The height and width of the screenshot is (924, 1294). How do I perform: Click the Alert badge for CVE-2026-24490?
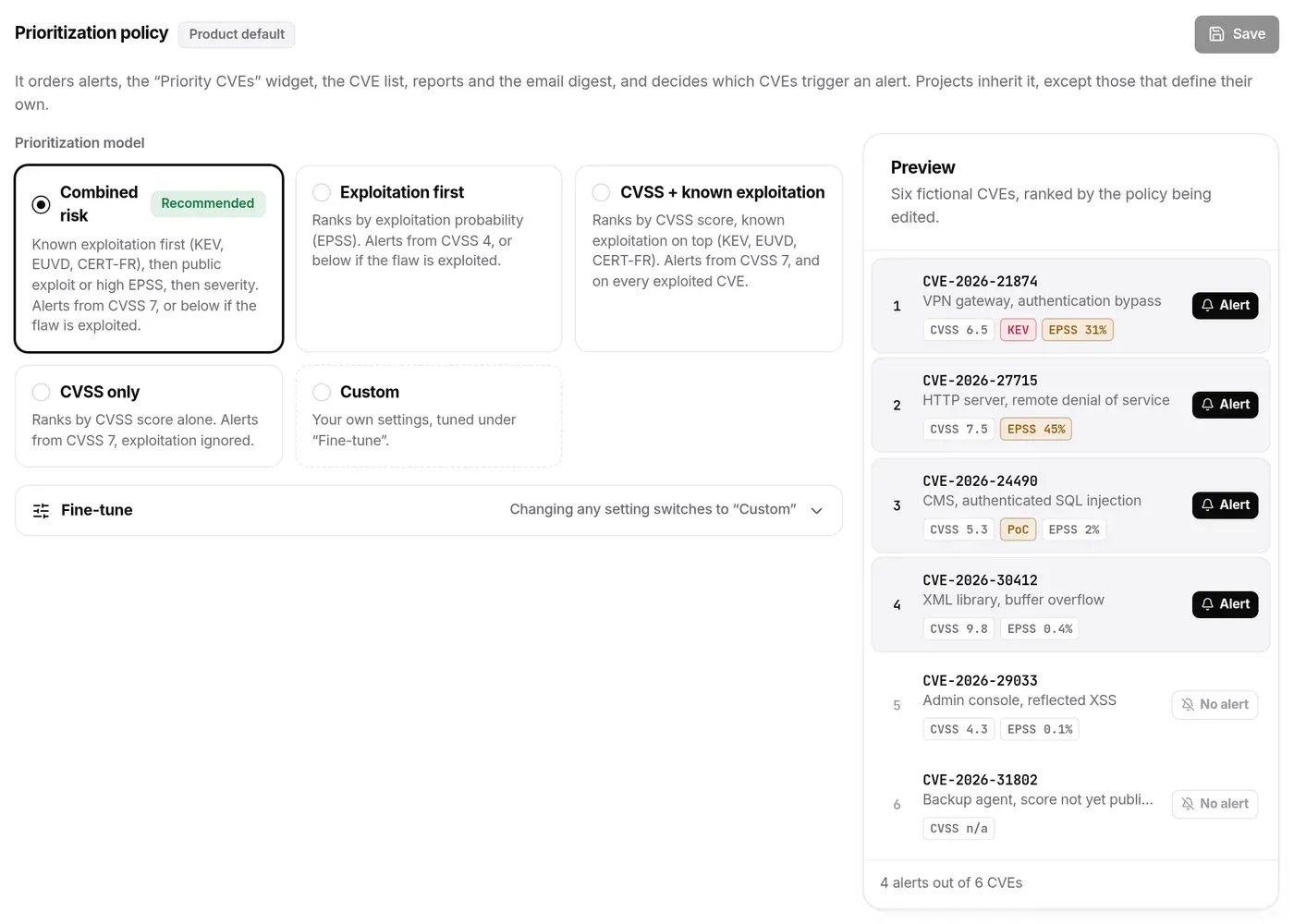click(1225, 505)
